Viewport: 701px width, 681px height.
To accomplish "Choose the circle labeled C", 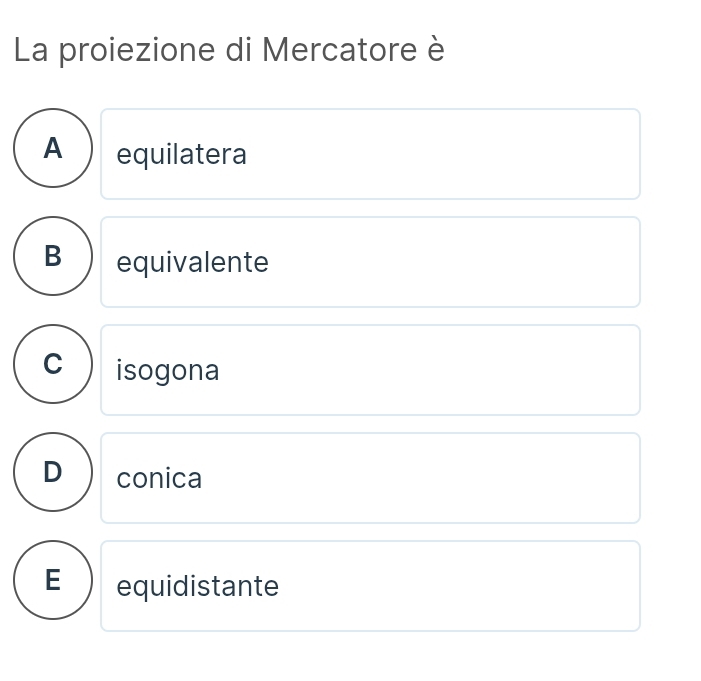I will (54, 364).
